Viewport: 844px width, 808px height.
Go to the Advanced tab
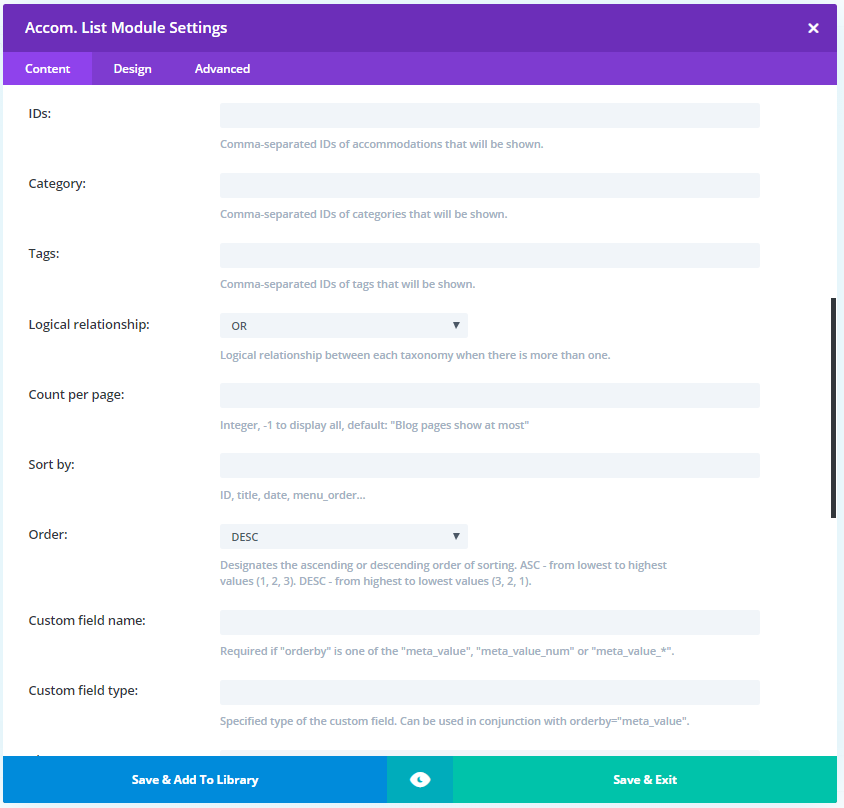[222, 69]
